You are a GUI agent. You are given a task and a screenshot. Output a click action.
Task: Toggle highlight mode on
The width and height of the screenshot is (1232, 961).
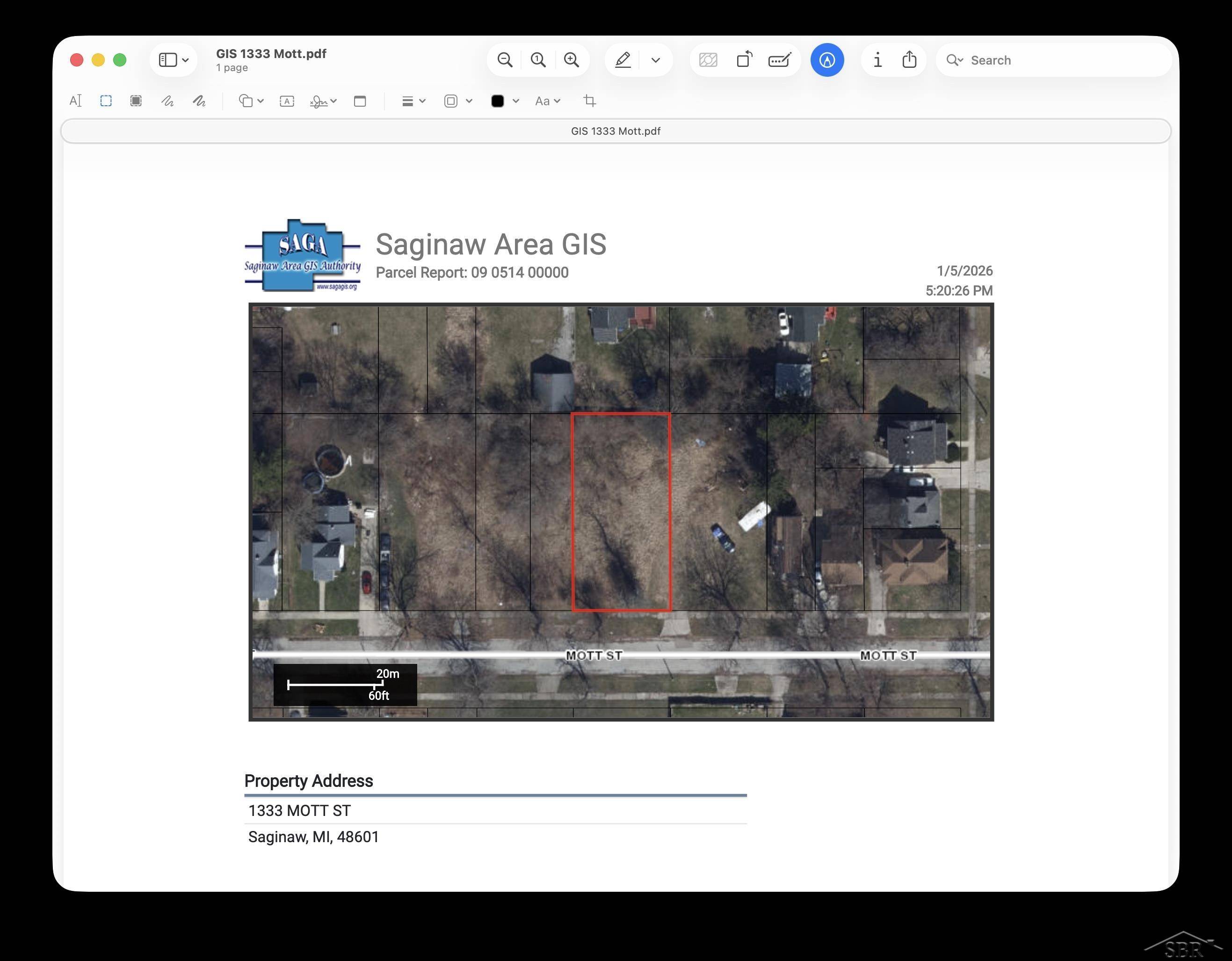click(622, 59)
